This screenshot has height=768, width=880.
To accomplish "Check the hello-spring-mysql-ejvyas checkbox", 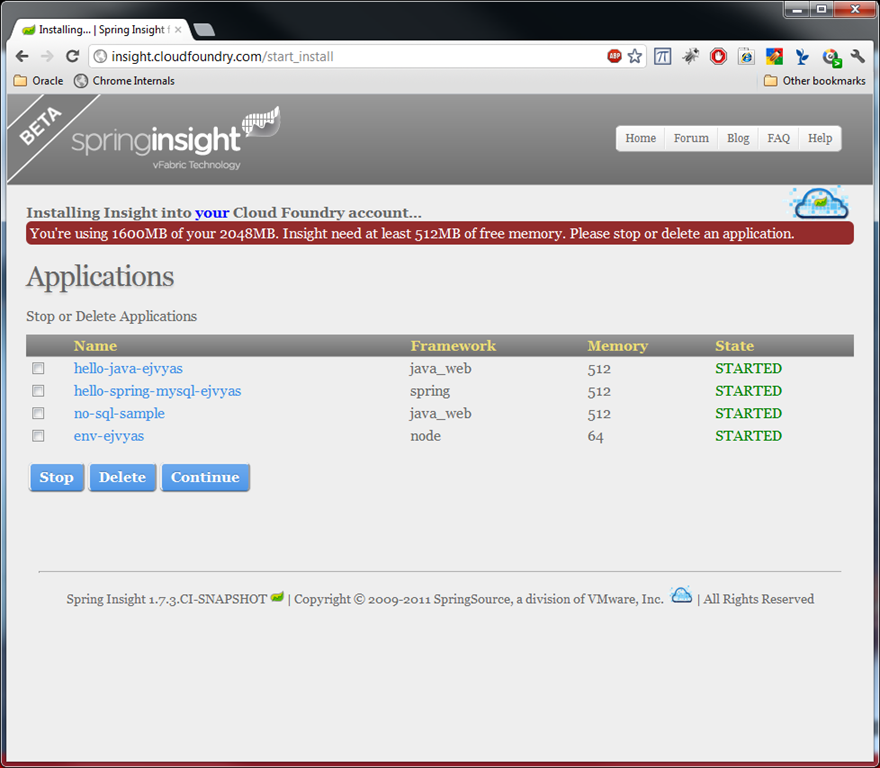I will click(x=38, y=391).
